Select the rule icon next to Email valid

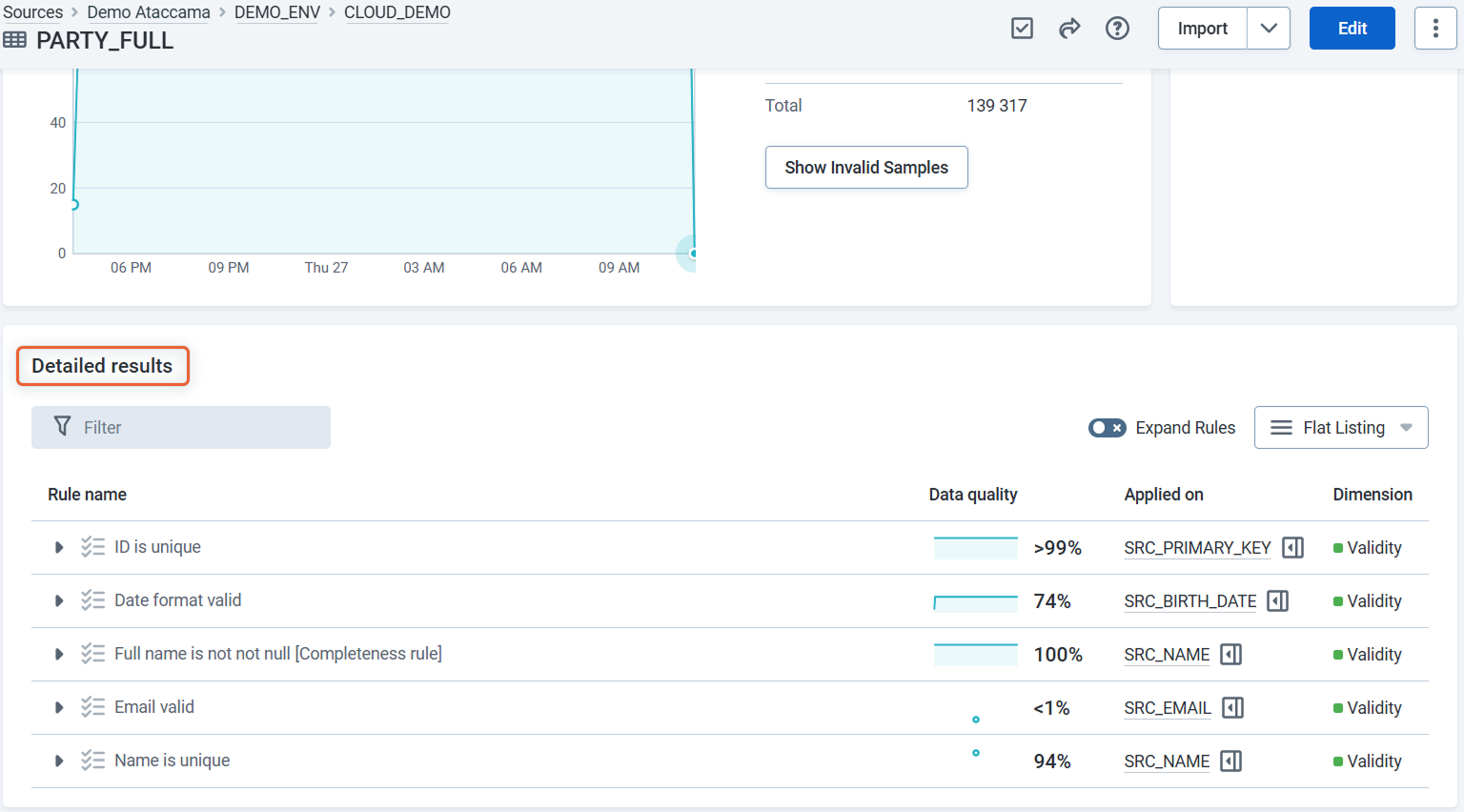[x=93, y=707]
